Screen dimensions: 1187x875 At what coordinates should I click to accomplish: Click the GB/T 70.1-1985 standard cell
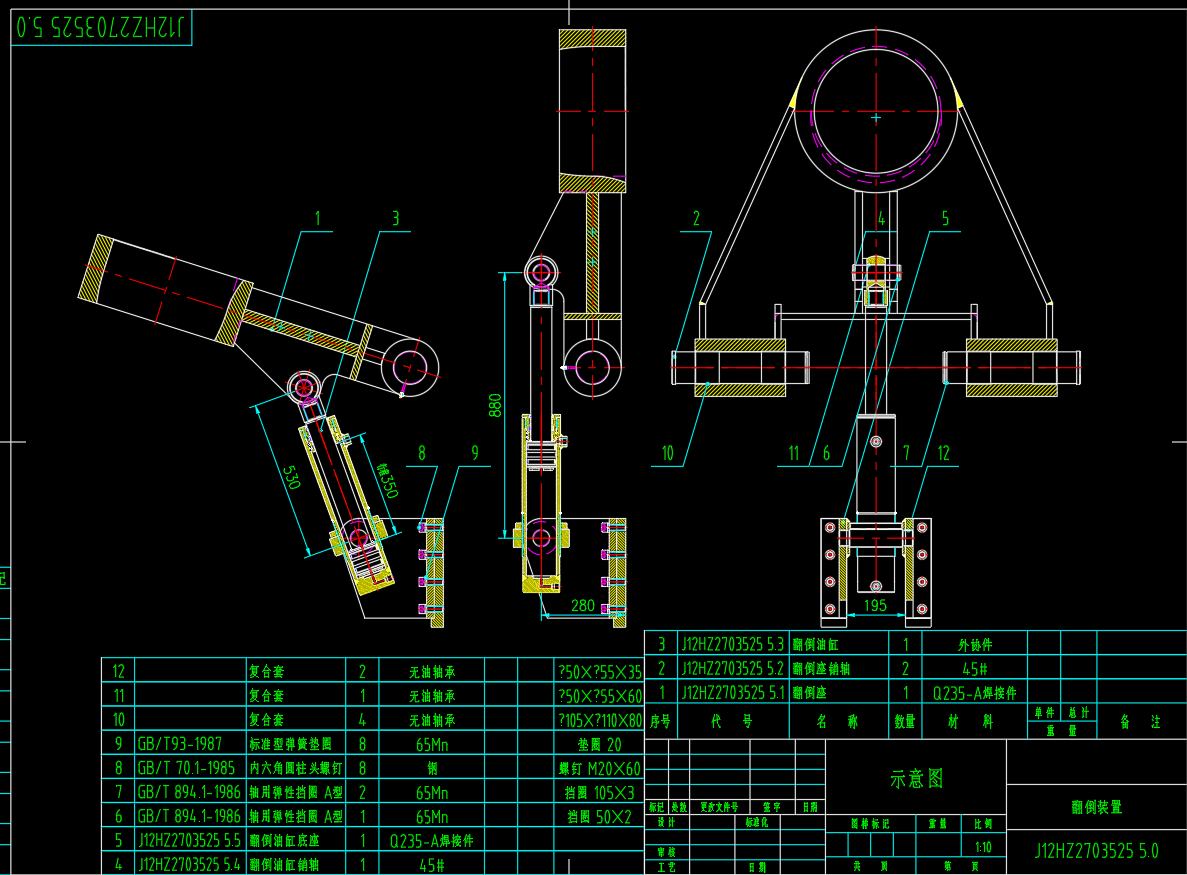(x=186, y=768)
